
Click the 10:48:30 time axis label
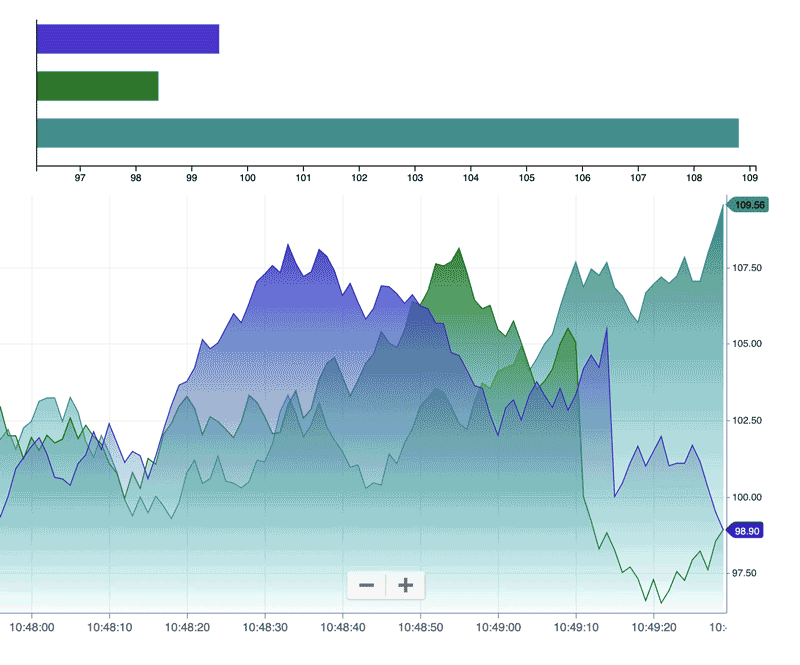(x=265, y=627)
